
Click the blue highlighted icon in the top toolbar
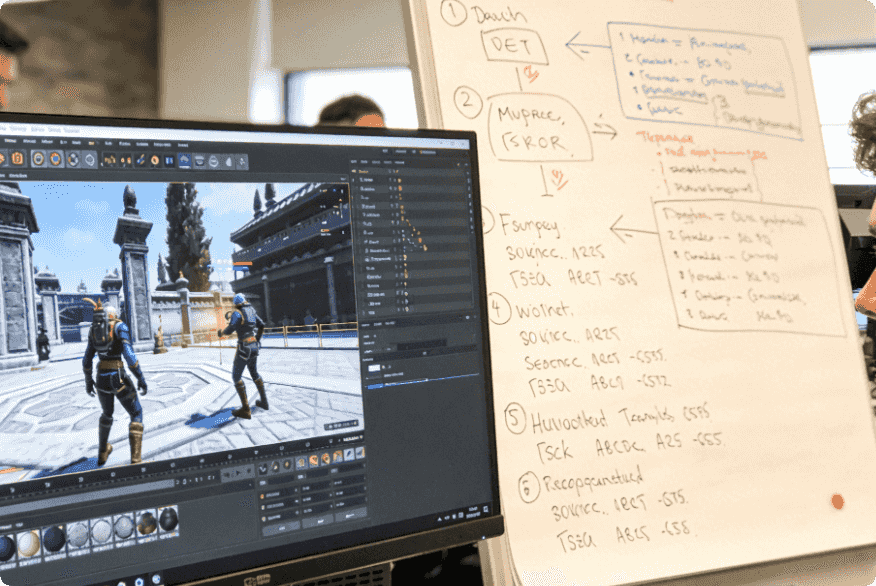185,161
